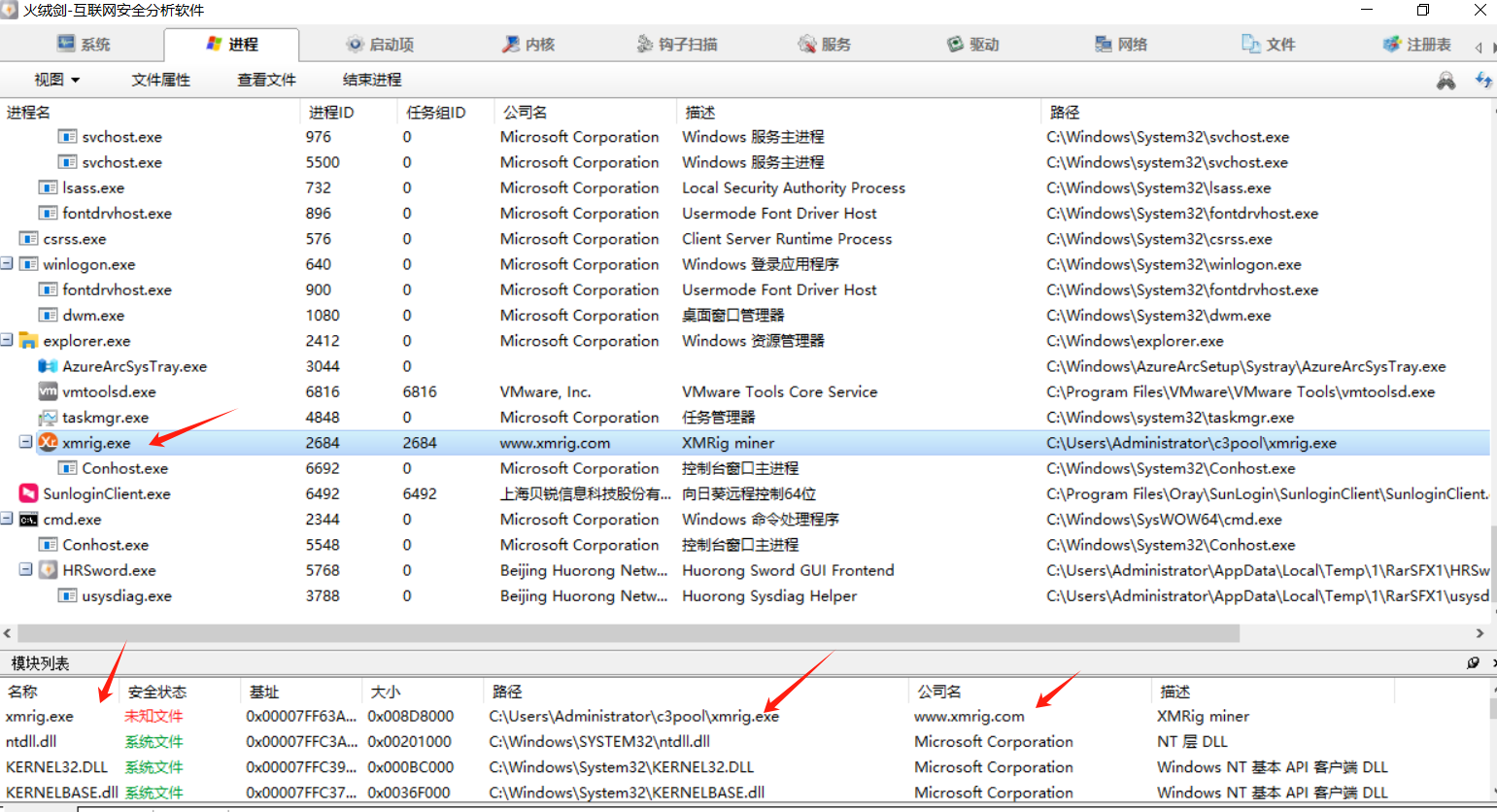
Task: Click icon of fontdrvhost.exe PID 896
Action: (48, 213)
